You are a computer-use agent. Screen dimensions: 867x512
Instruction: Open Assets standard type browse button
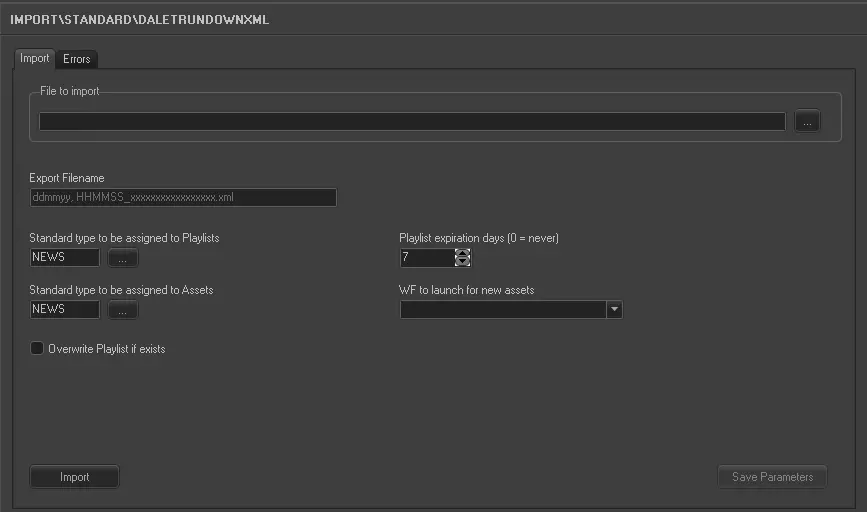(122, 310)
